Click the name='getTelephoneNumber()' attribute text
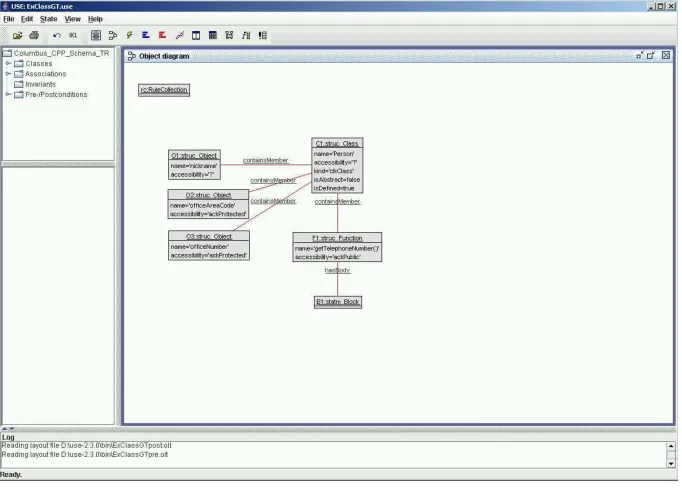682x488 pixels. [337, 248]
